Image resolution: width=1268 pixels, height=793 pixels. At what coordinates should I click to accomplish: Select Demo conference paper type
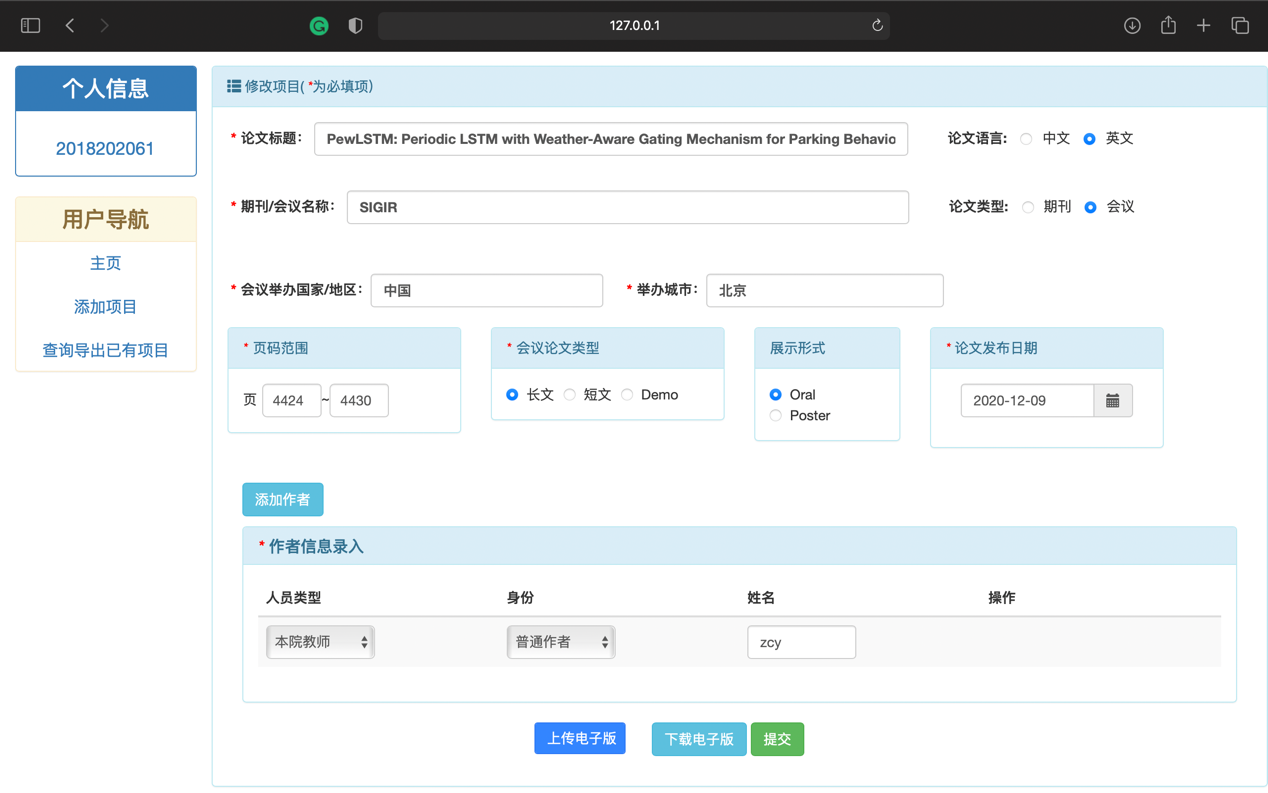pyautogui.click(x=627, y=395)
